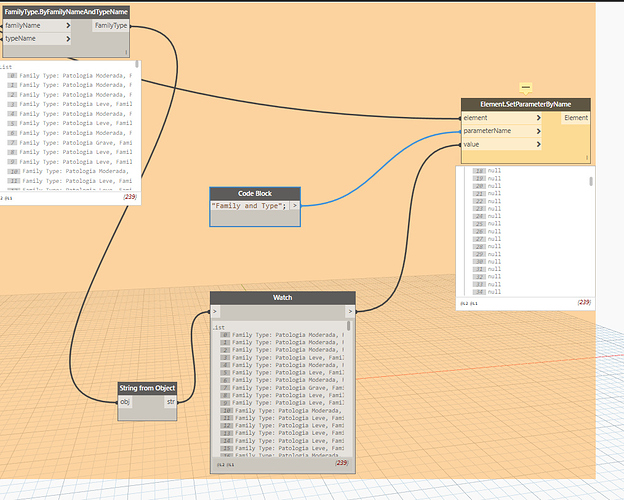The width and height of the screenshot is (624, 500).
Task: Open the parameterName port chevron
Action: pyautogui.click(x=538, y=131)
